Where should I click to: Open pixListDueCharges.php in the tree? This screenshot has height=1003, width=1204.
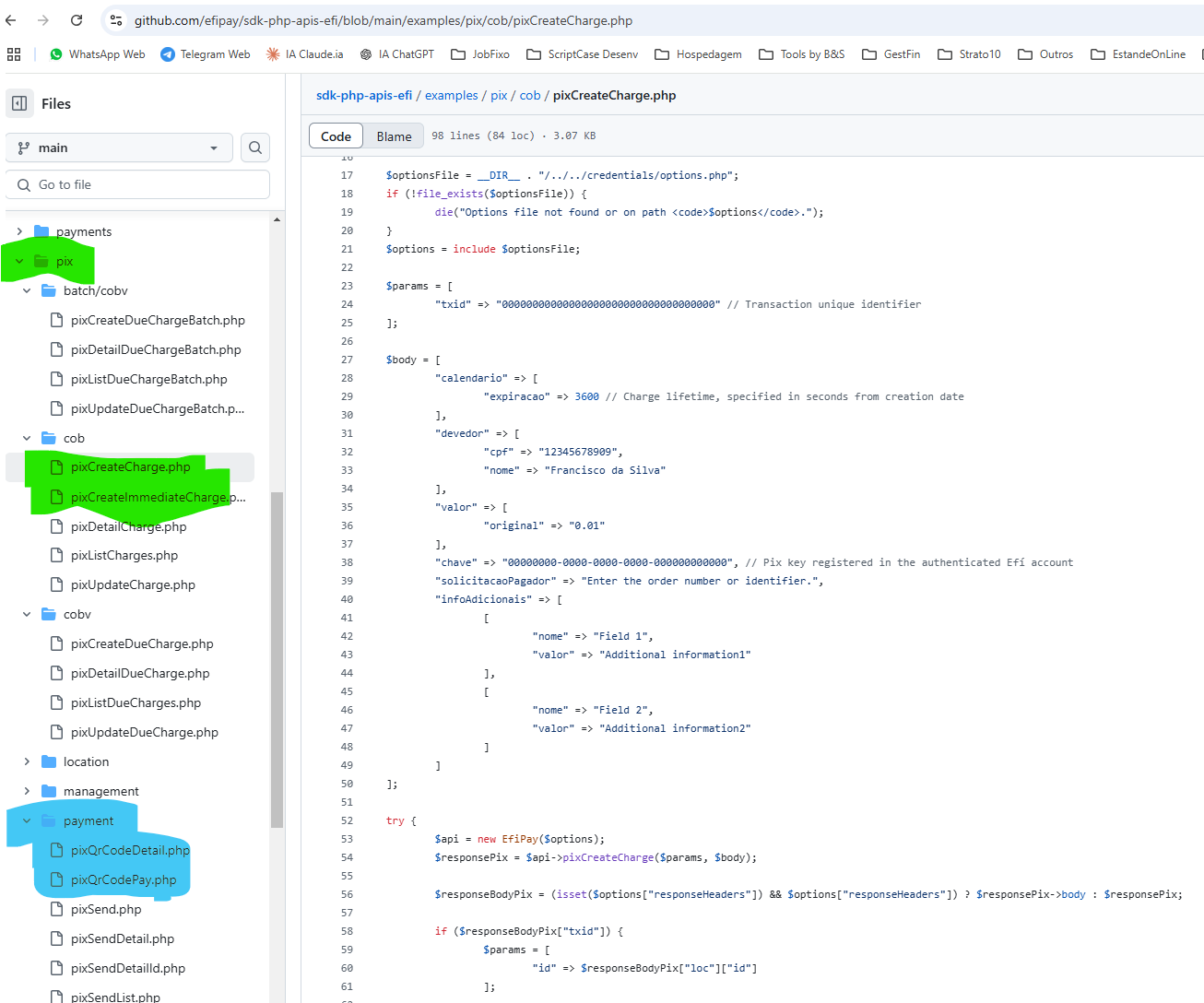pos(136,702)
